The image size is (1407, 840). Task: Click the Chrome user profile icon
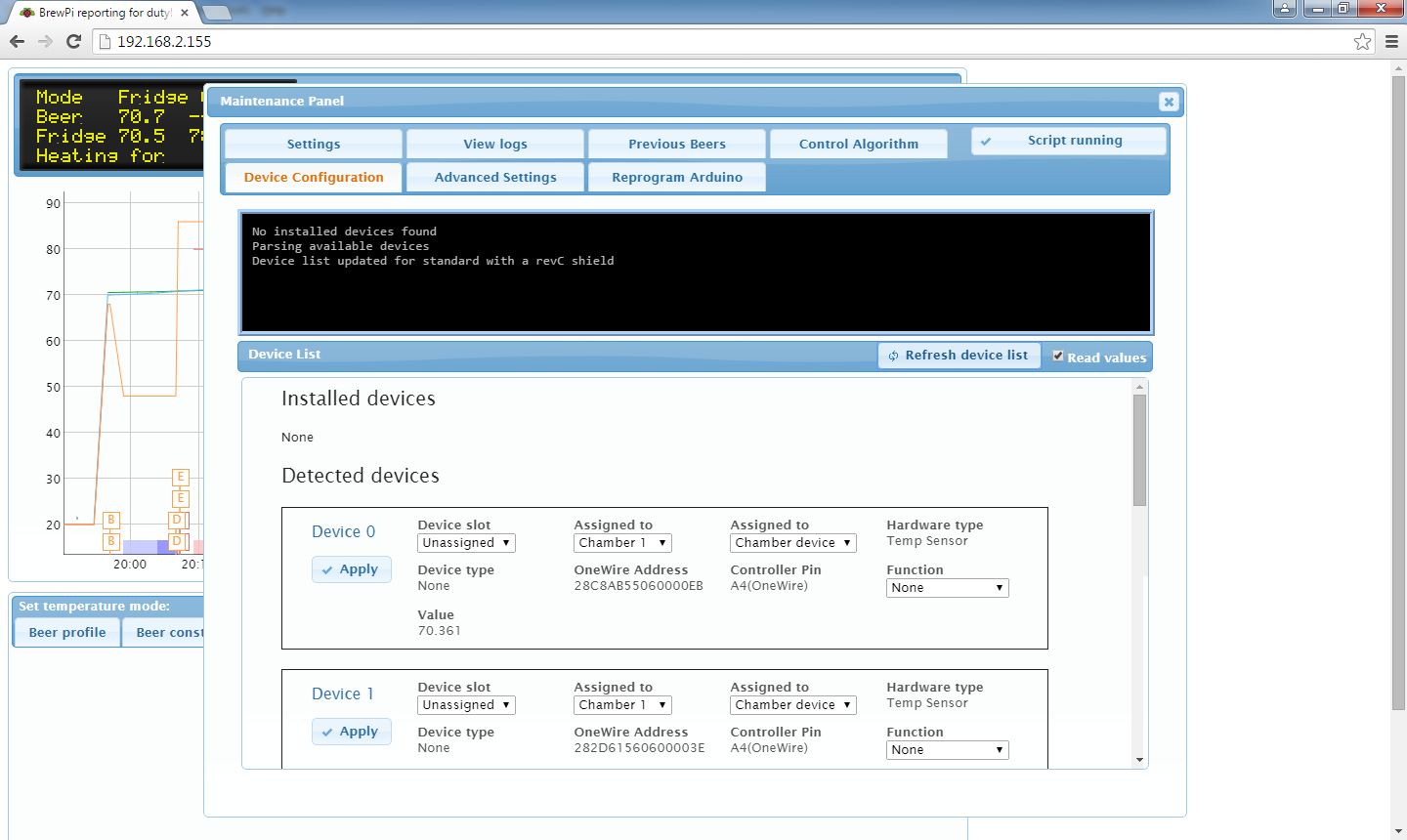tap(1285, 9)
